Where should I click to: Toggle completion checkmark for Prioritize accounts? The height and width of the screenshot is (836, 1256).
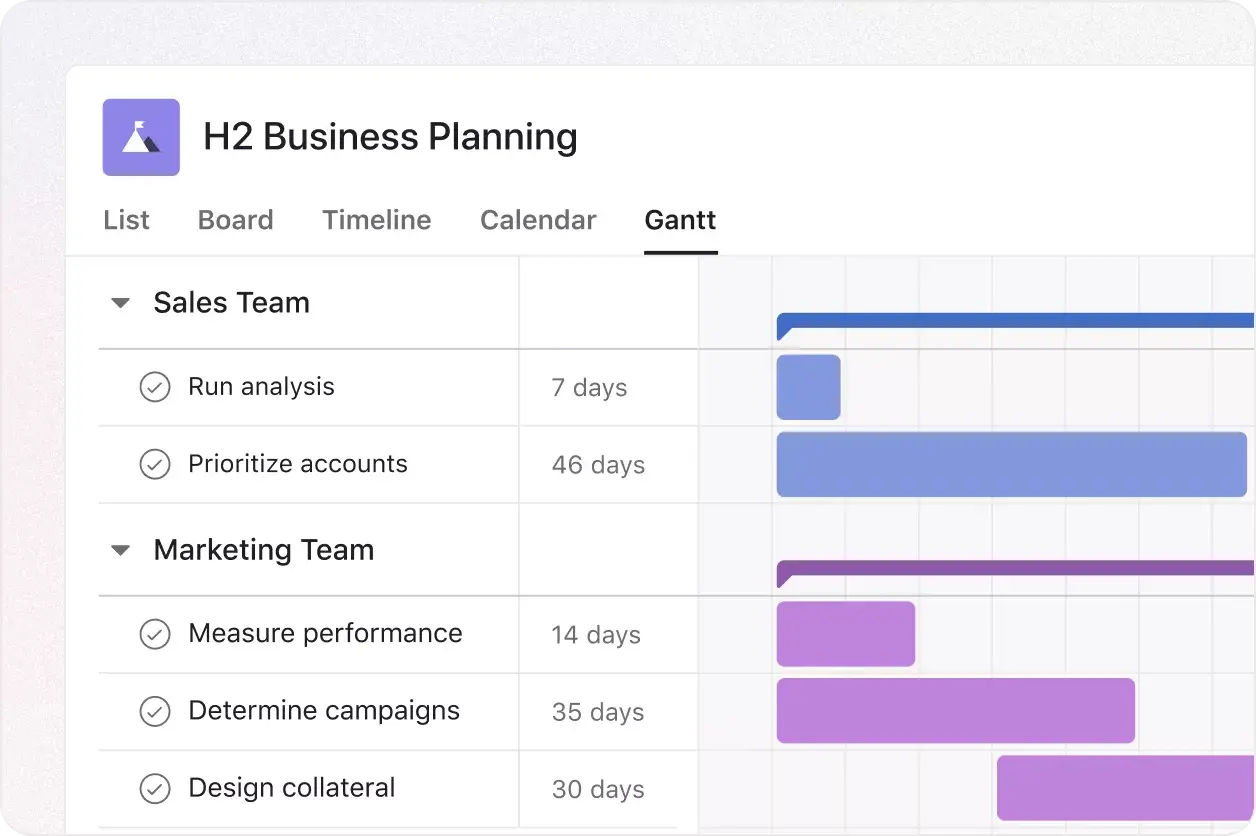155,464
